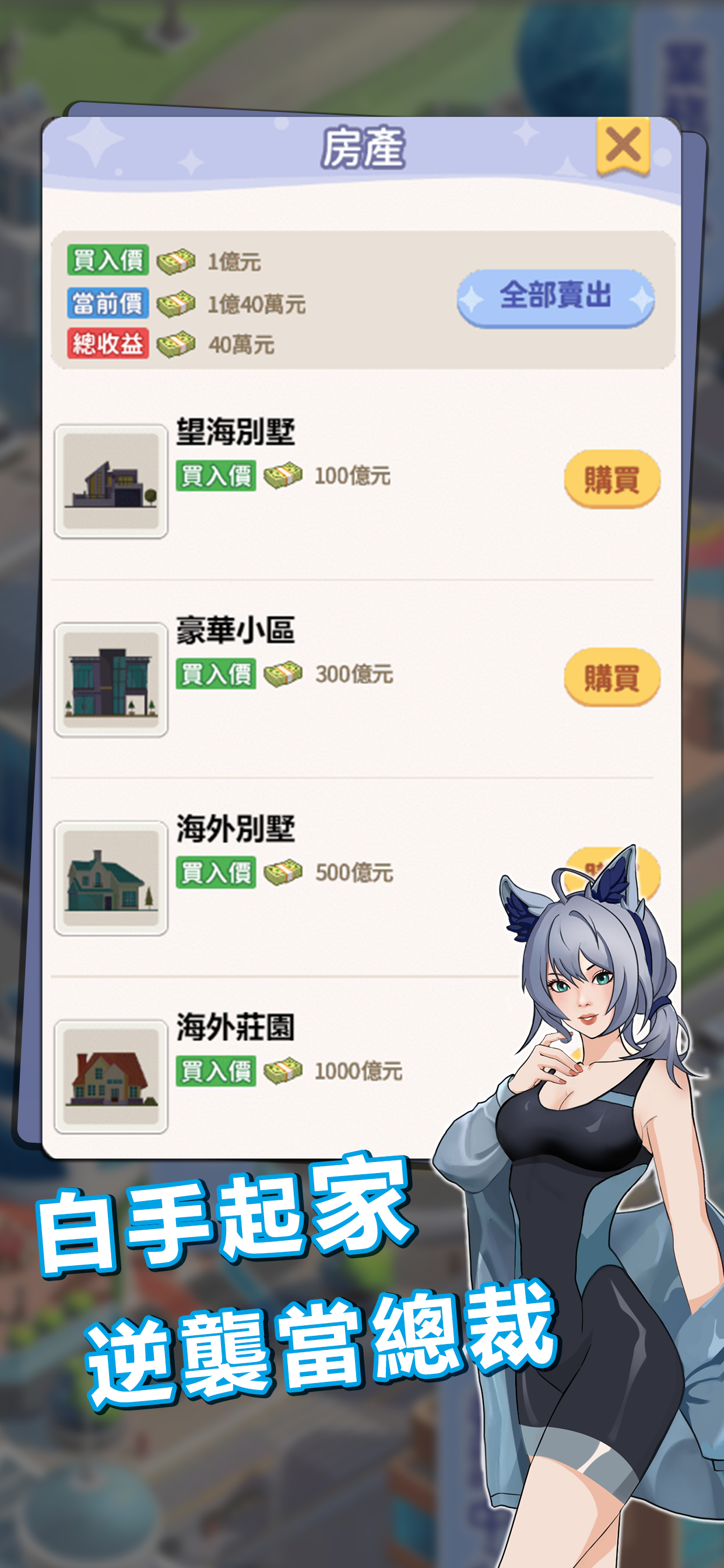Tap the cash icon beside 1億40萬元 current price

pos(176,304)
